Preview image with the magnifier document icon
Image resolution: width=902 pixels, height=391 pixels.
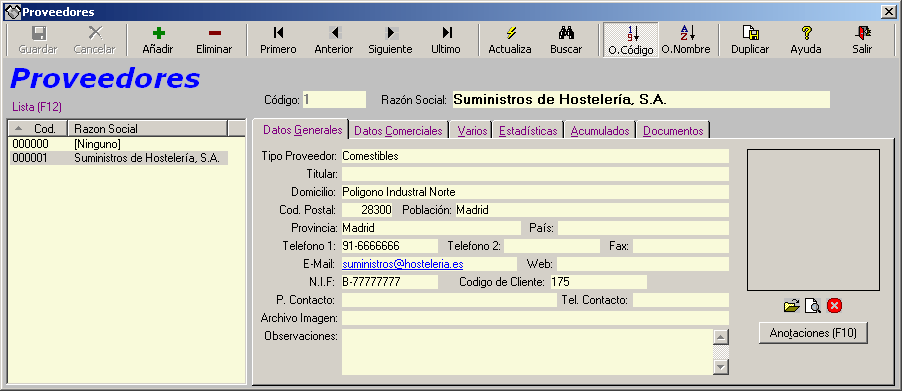point(812,306)
